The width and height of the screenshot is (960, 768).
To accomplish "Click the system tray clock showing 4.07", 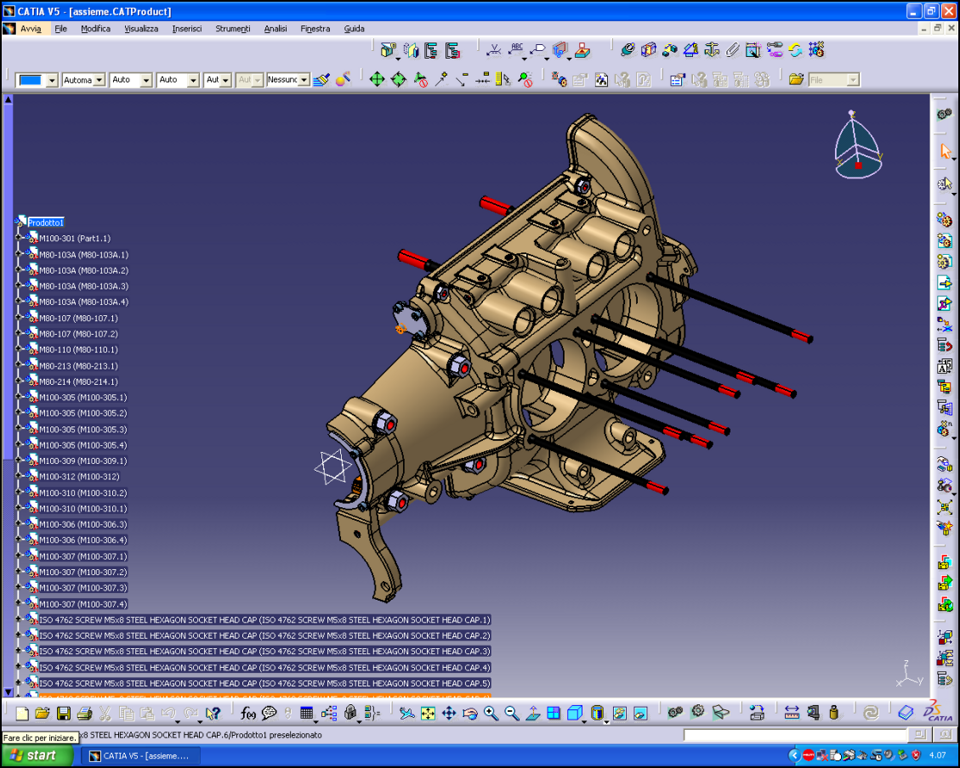I will pyautogui.click(x=937, y=755).
